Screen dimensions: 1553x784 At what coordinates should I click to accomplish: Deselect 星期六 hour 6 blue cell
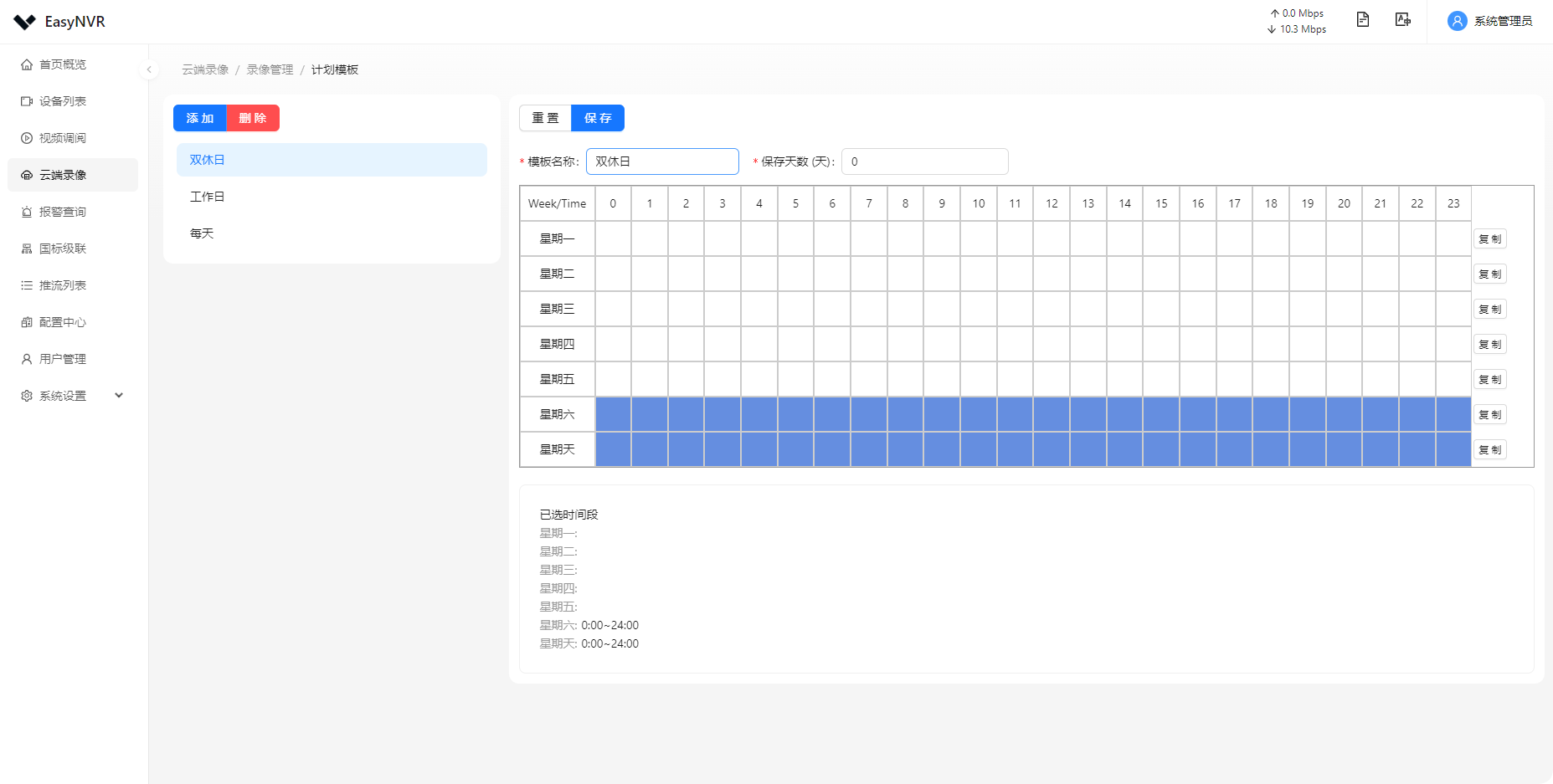tap(832, 414)
